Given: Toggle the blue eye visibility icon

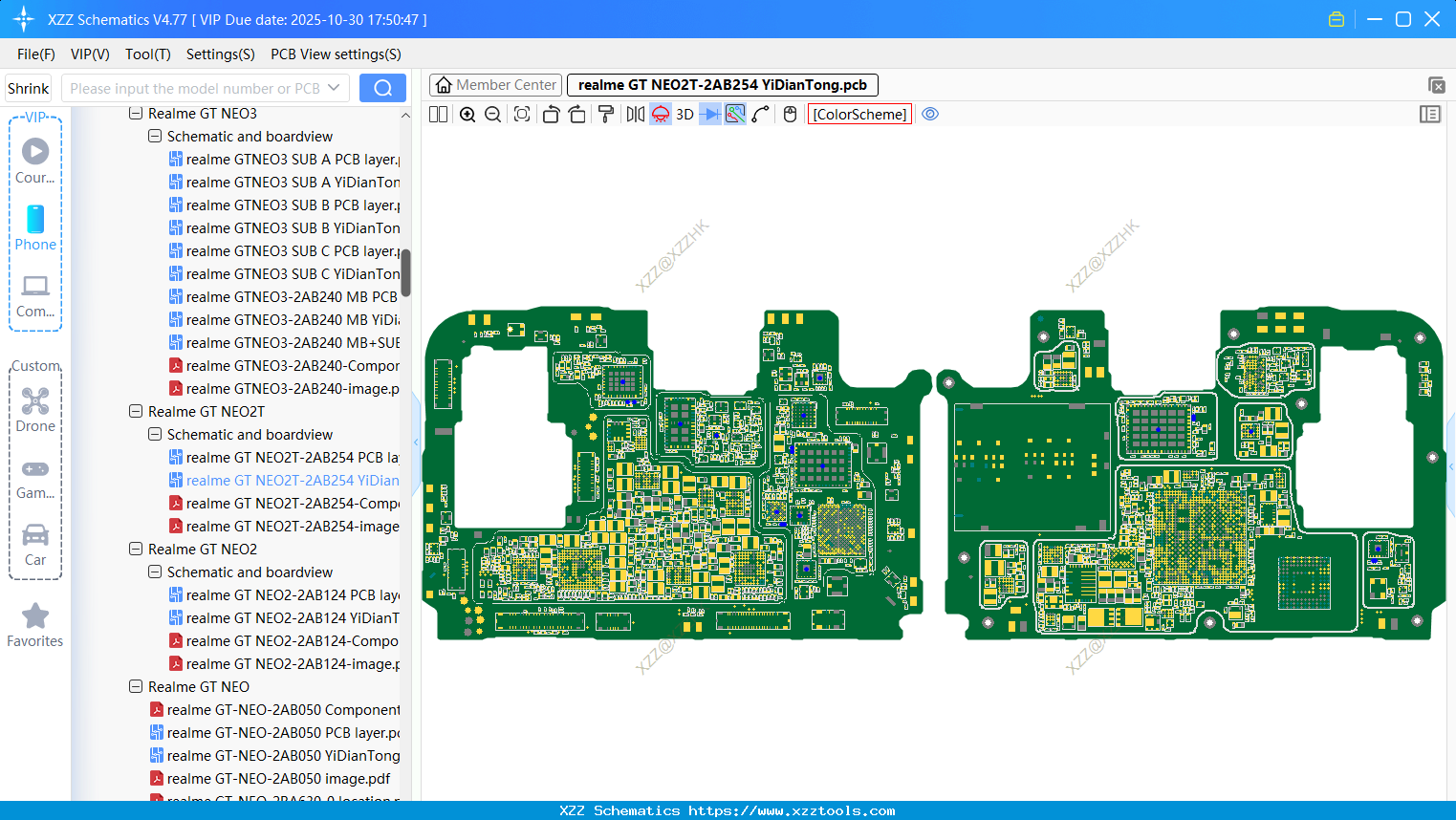Looking at the screenshot, I should [x=930, y=115].
